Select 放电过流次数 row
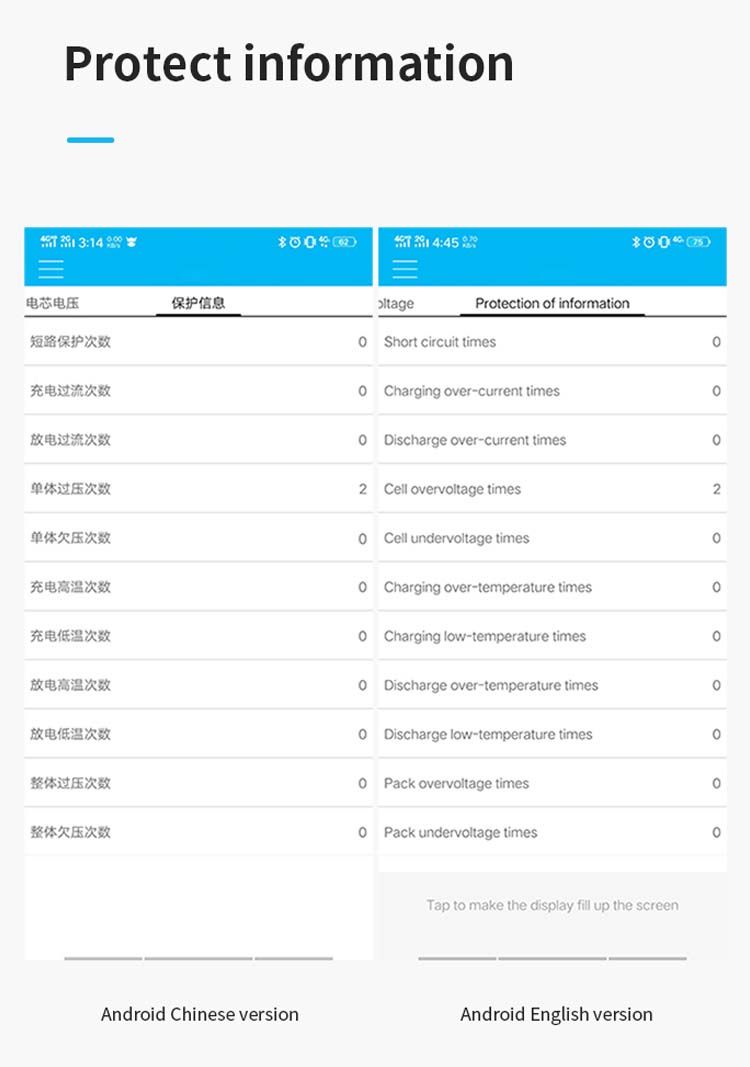The image size is (750, 1067). coord(198,440)
